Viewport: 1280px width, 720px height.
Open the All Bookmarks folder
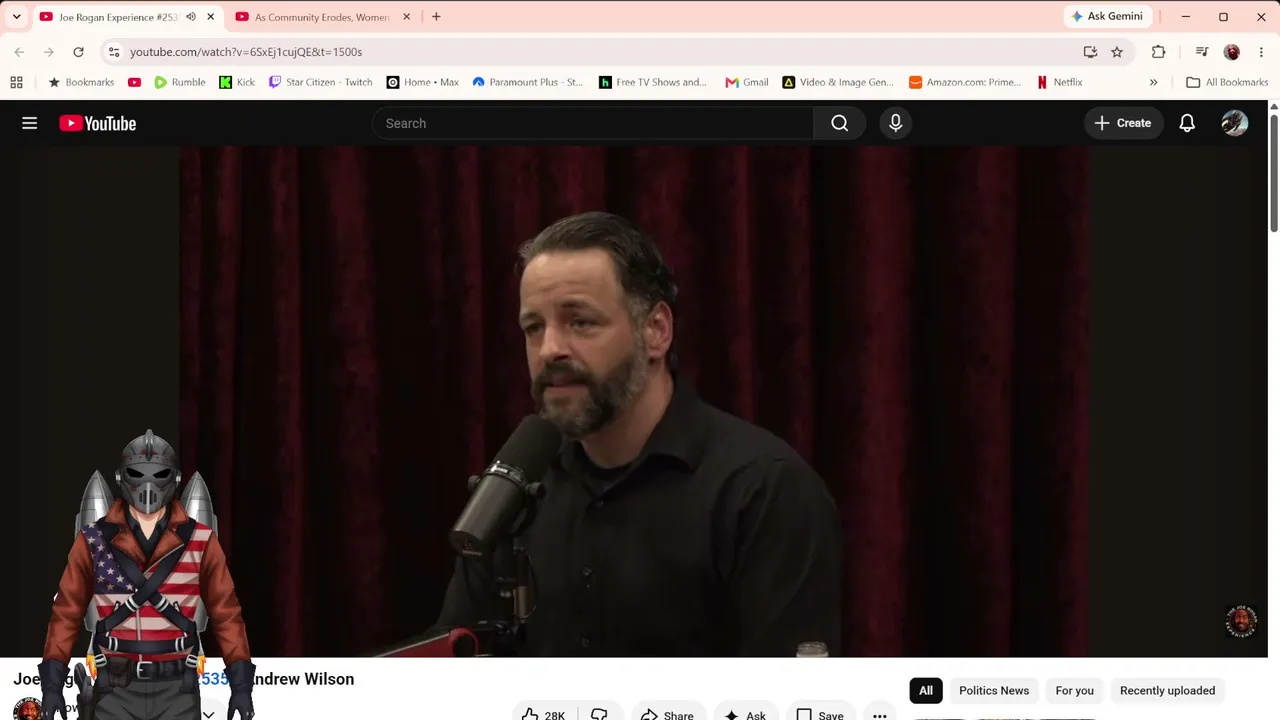pyautogui.click(x=1226, y=82)
